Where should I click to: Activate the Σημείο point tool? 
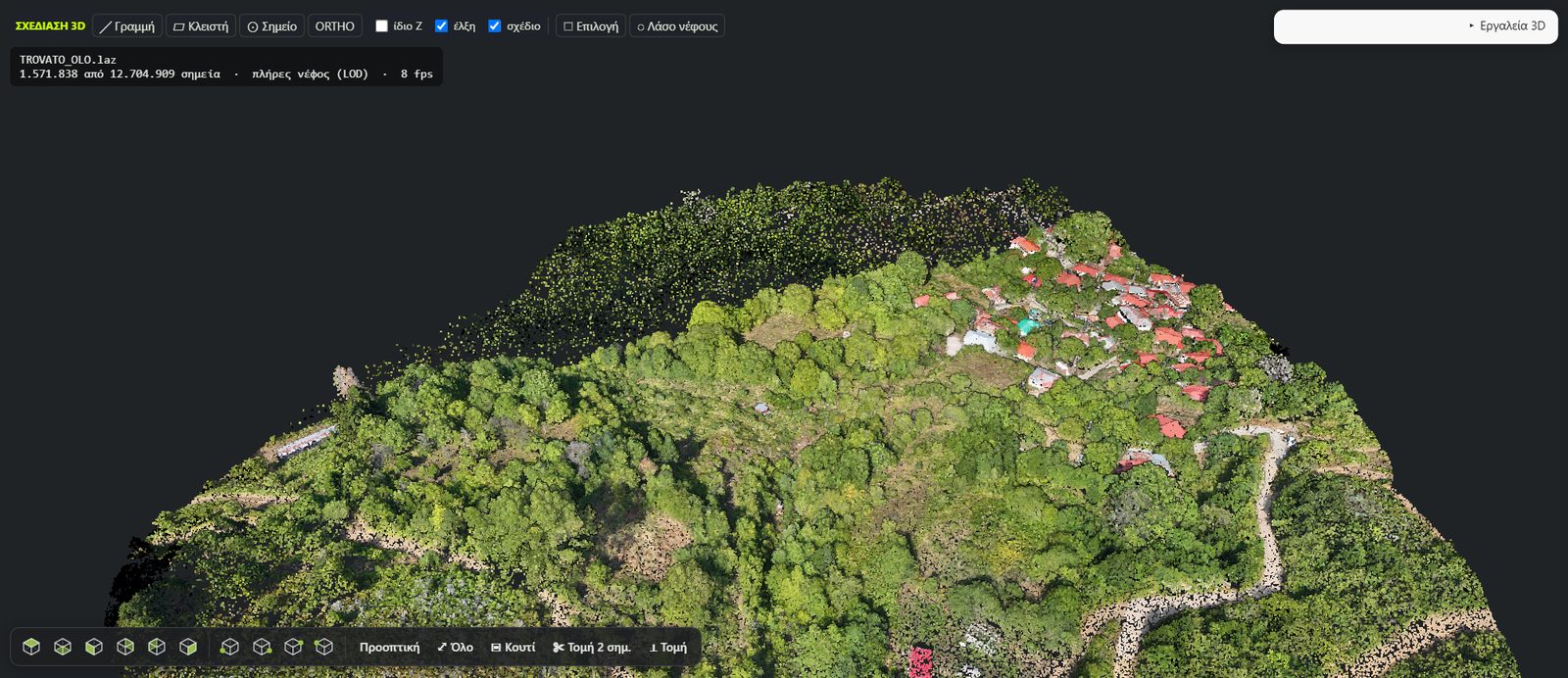(x=271, y=26)
